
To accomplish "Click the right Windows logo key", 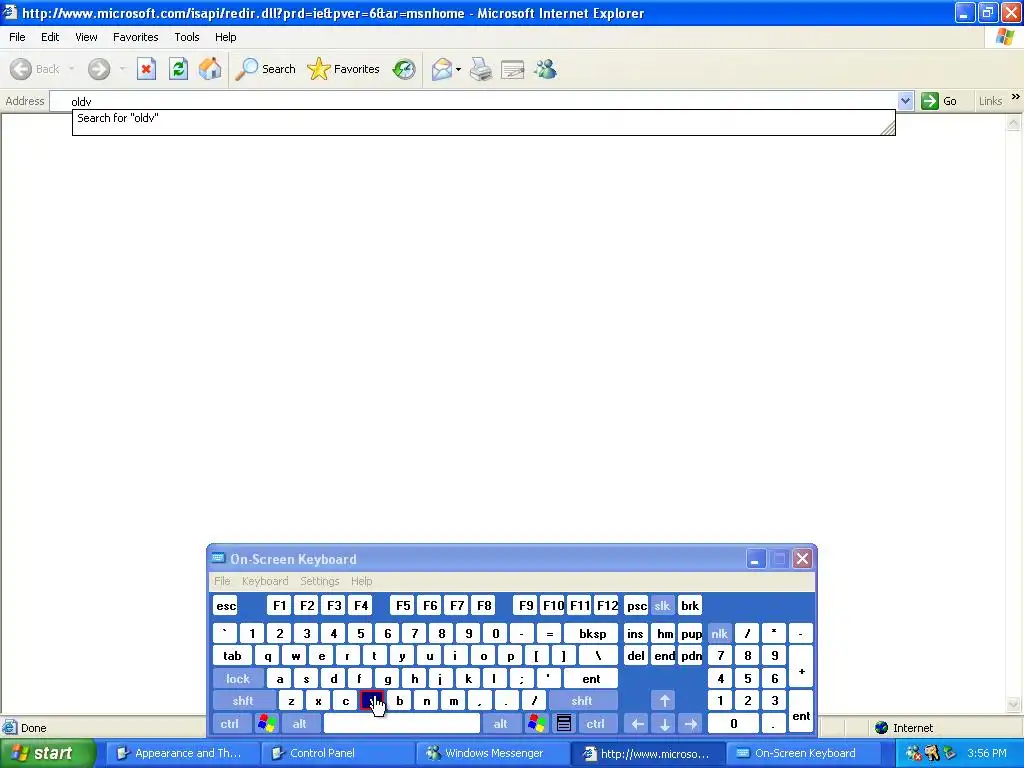I will coord(537,724).
